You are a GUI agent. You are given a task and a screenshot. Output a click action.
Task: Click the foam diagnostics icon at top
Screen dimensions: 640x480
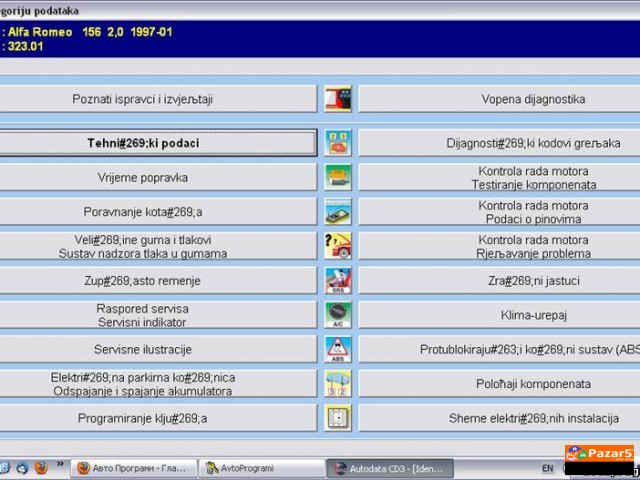pos(338,99)
